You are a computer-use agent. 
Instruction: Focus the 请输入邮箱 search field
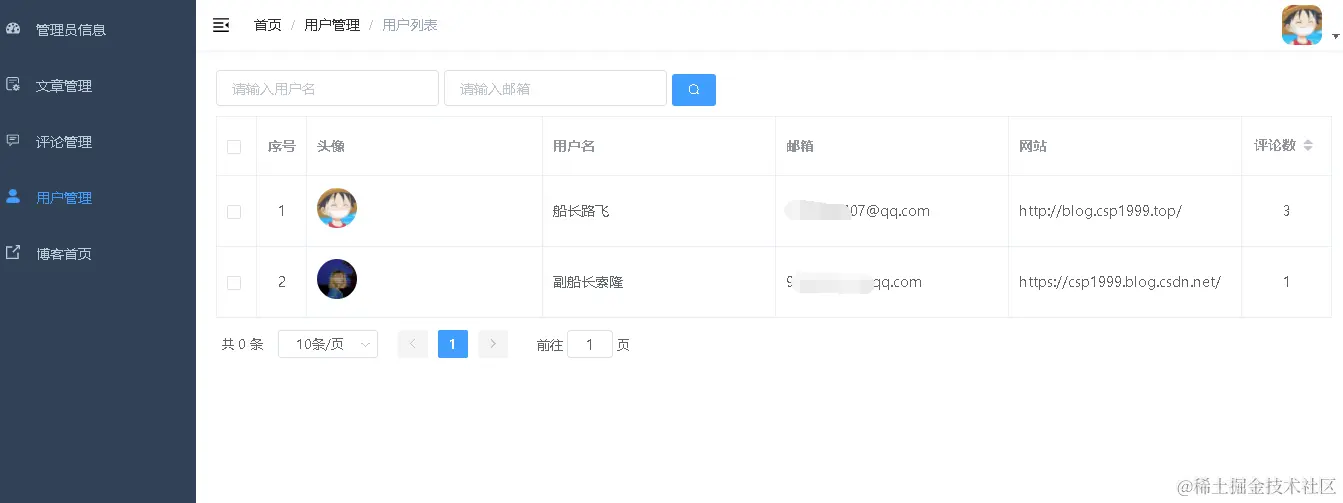pos(555,88)
